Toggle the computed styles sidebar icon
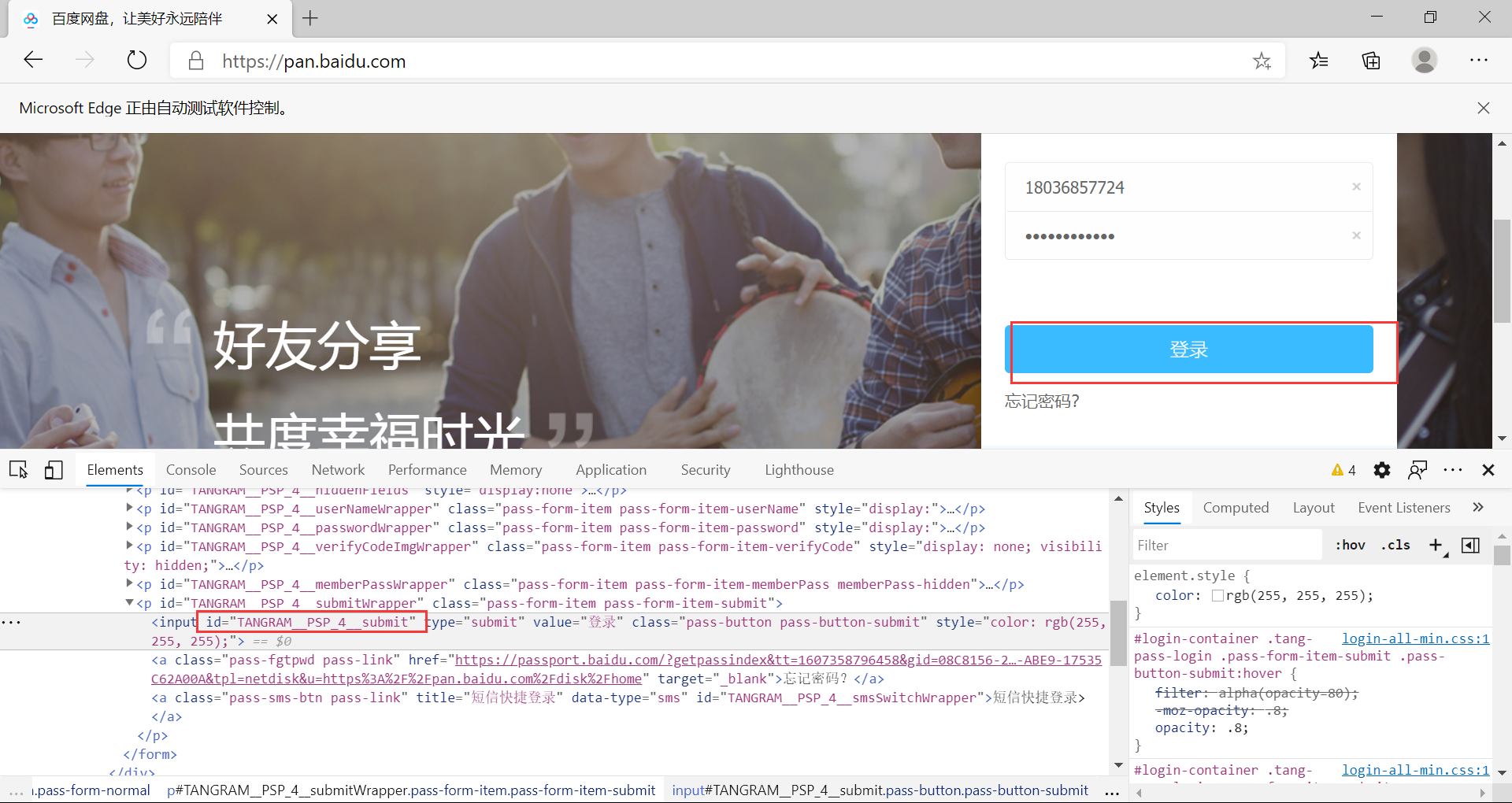This screenshot has width=1512, height=803. coord(1470,545)
